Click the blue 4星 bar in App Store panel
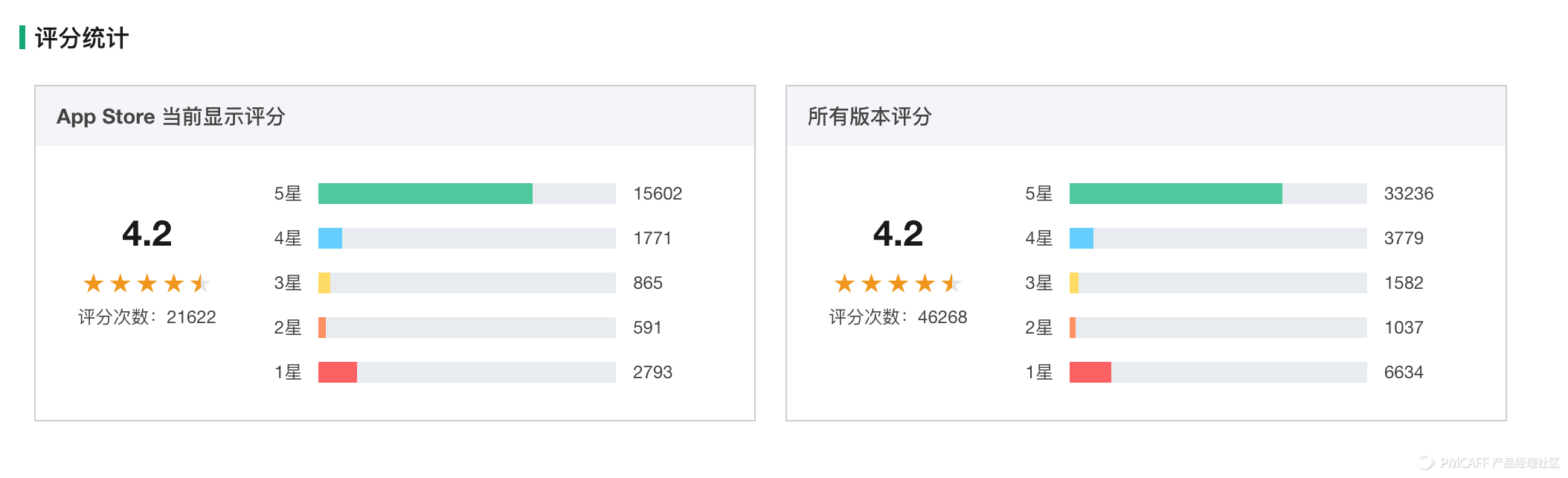Viewport: 1568px width, 478px height. [x=330, y=238]
